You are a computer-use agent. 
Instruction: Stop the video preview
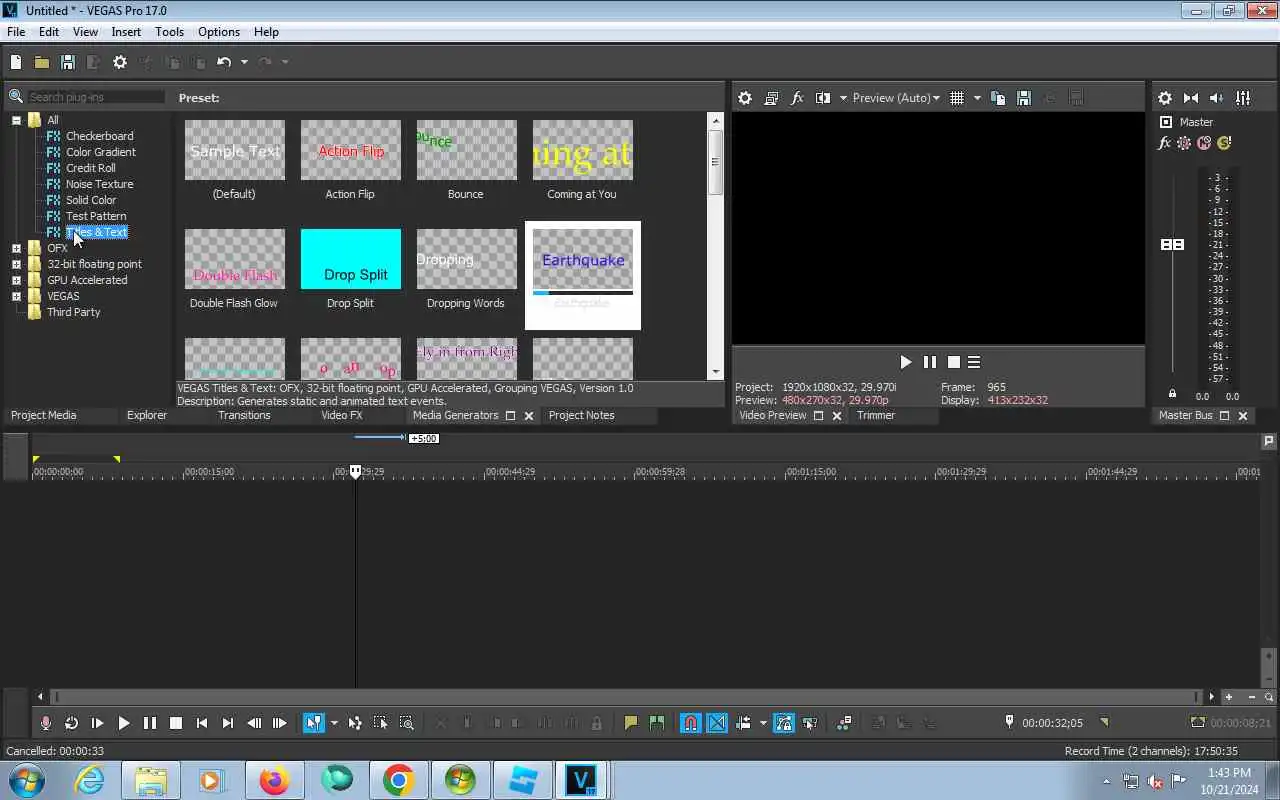954,362
